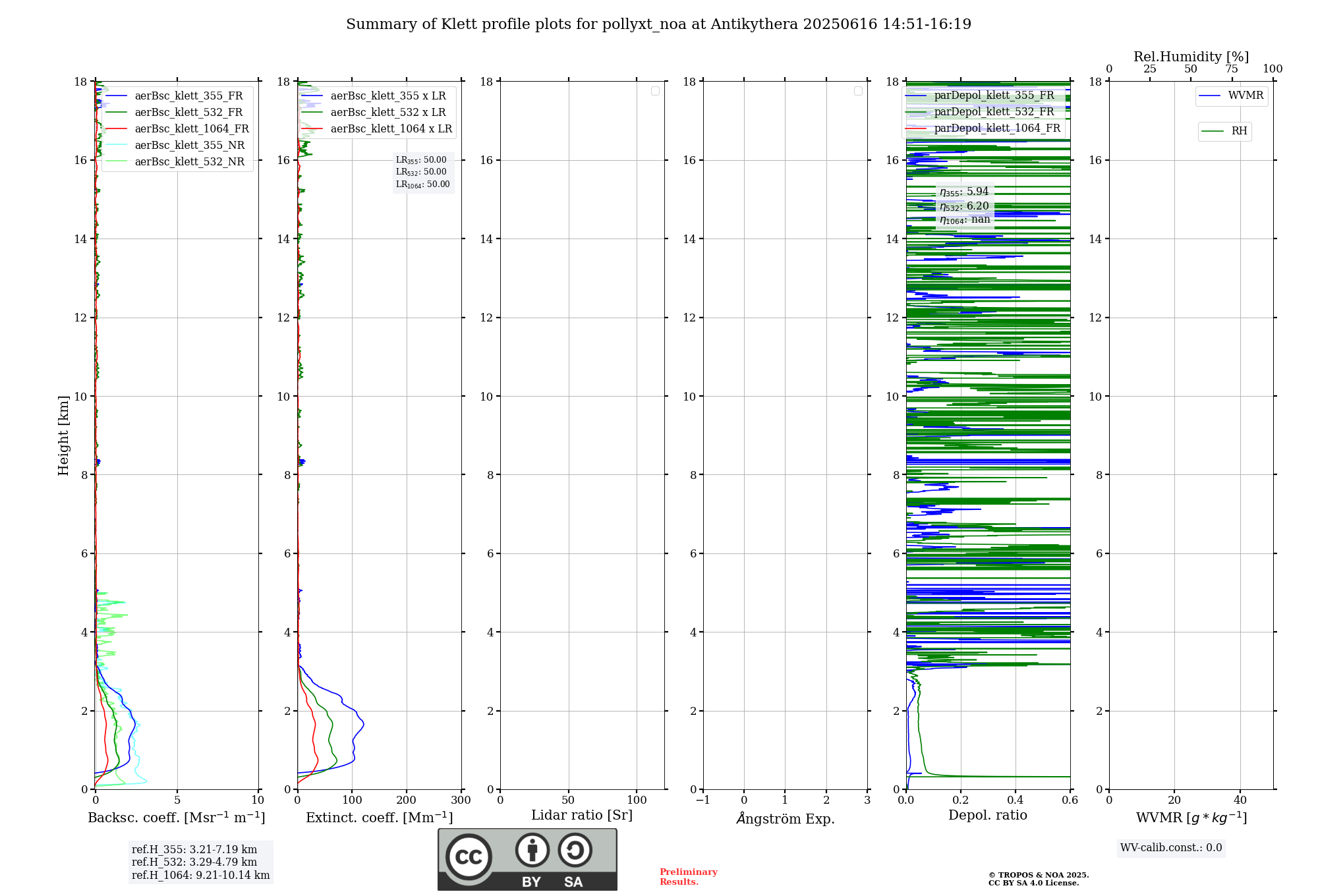Click the LR355: 50.00 annotation

coord(421,160)
